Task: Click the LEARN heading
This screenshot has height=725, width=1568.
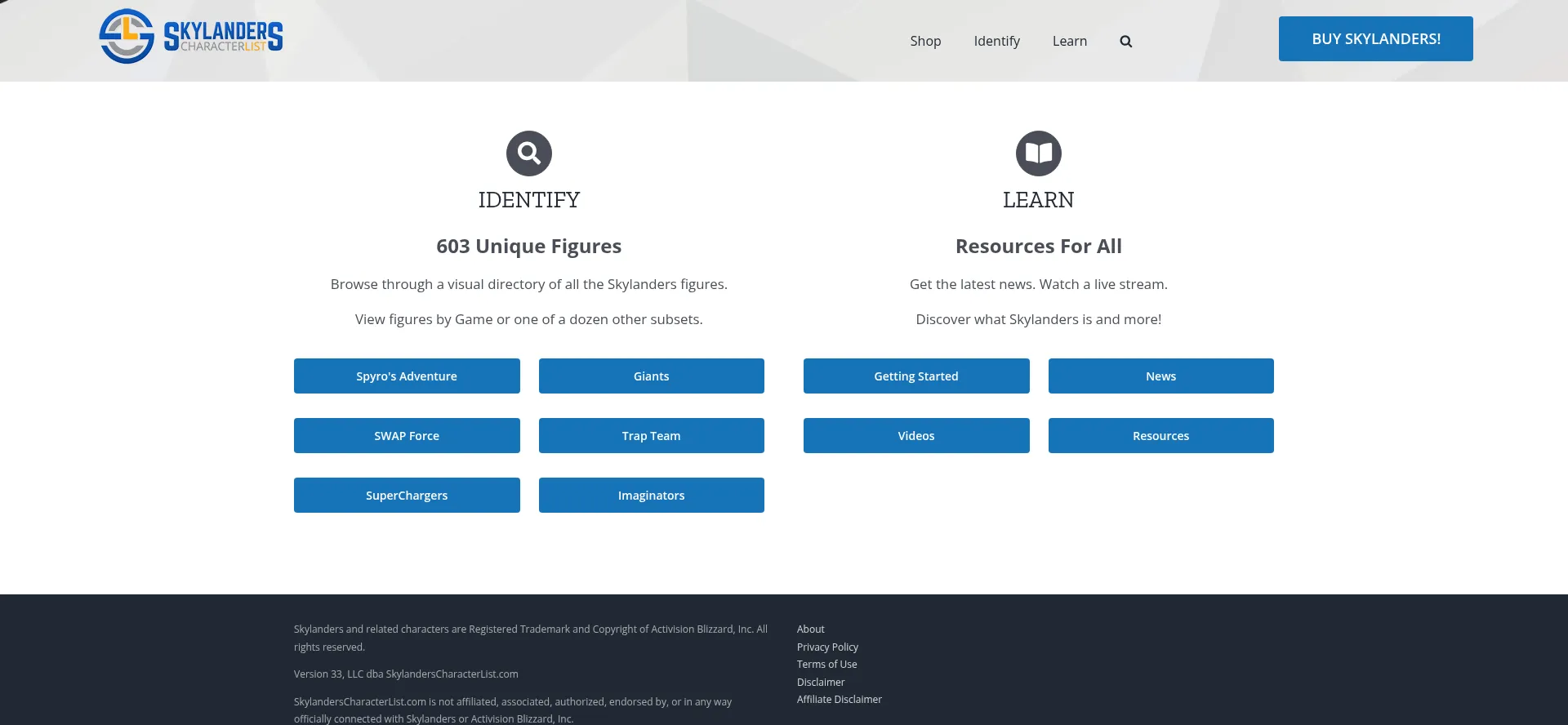Action: [1039, 200]
